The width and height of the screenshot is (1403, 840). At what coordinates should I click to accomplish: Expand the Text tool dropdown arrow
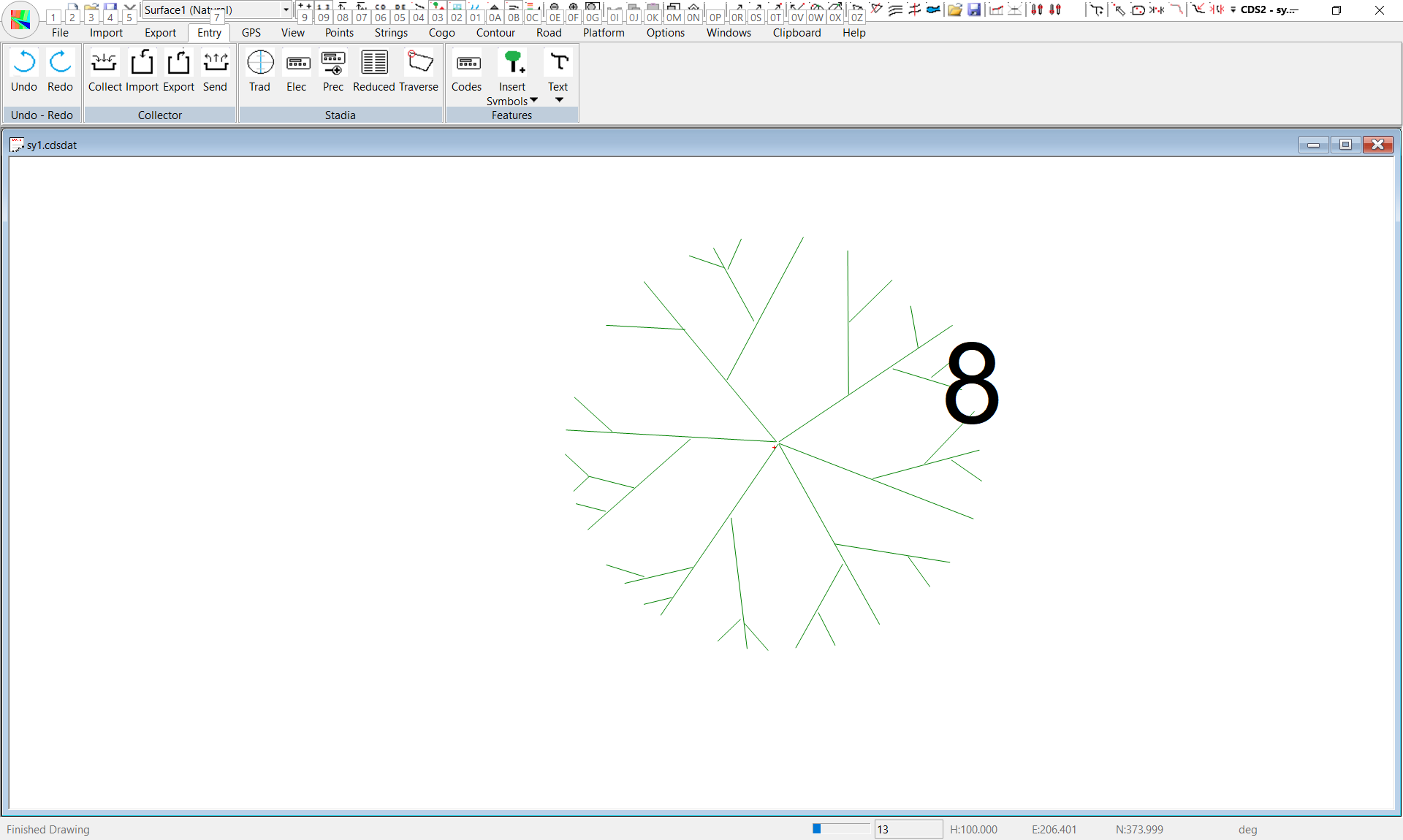[x=559, y=100]
